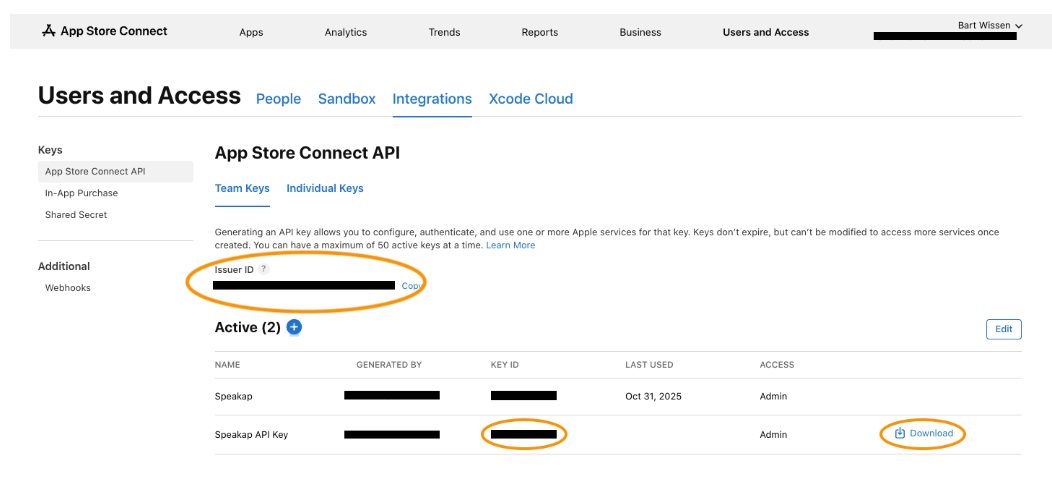Viewport: 1052px width, 490px height.
Task: Switch to the Xcode Cloud tab
Action: click(531, 99)
